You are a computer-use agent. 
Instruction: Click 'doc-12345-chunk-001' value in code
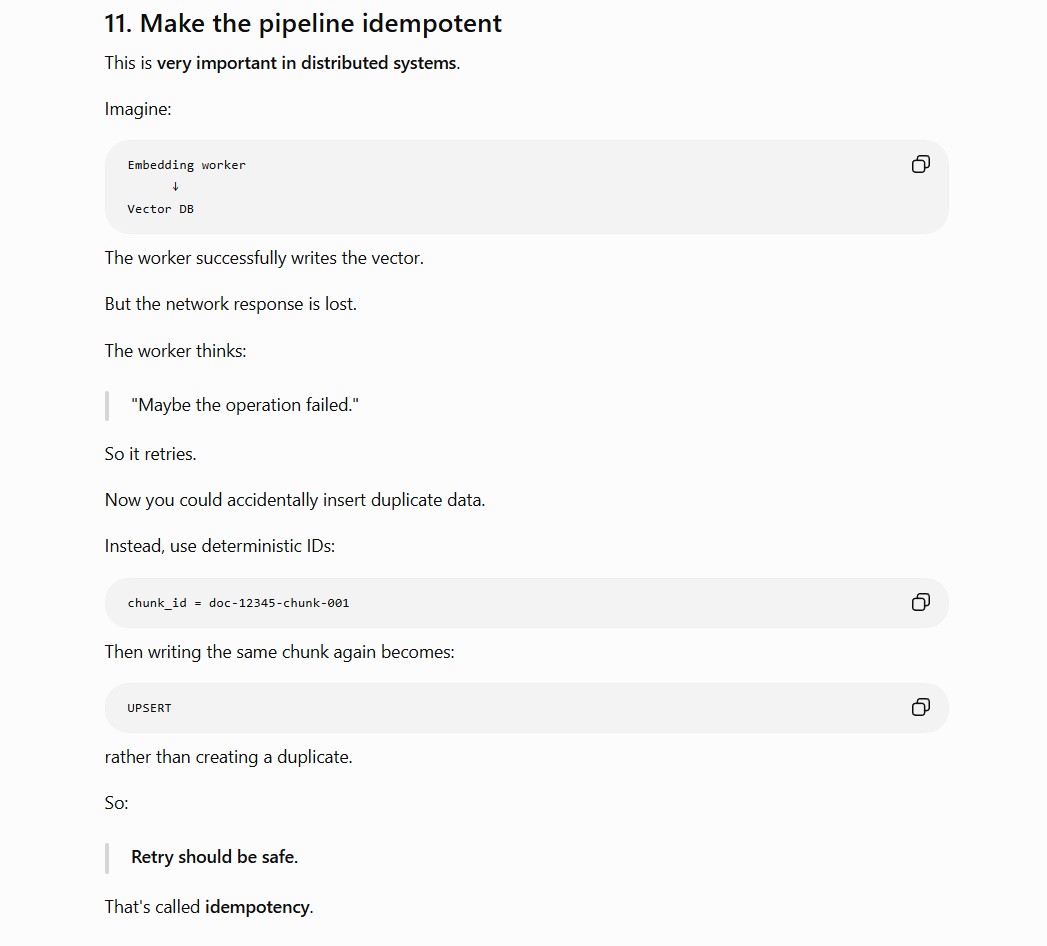tap(278, 603)
